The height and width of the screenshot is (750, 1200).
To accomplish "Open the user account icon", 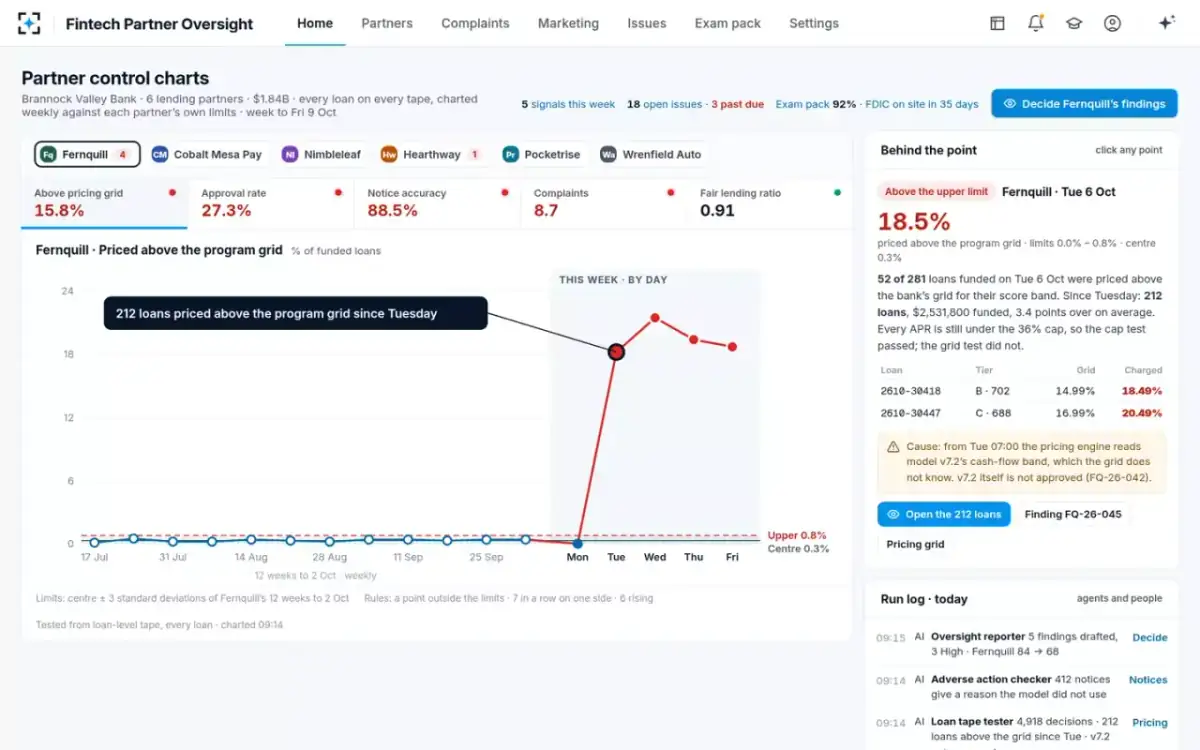I will (1112, 23).
